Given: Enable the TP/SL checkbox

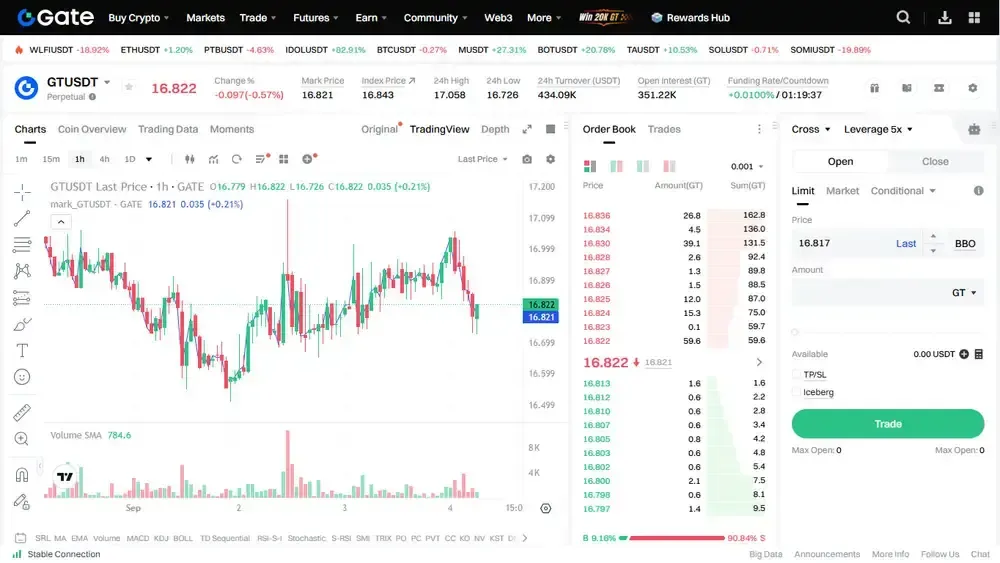Looking at the screenshot, I should coord(796,374).
